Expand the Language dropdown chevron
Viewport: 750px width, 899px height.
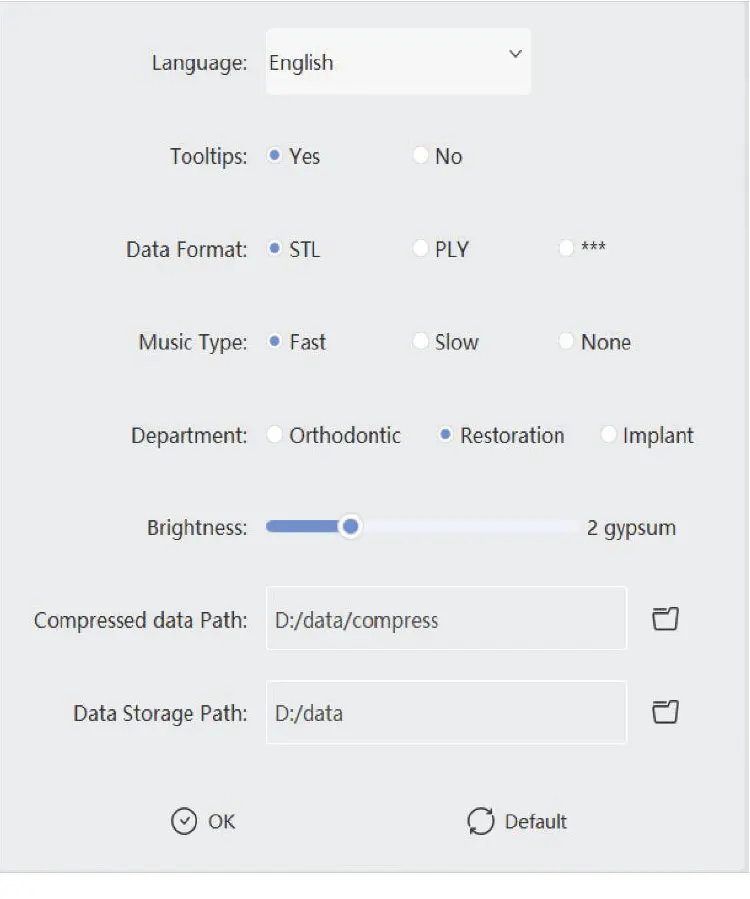[515, 54]
